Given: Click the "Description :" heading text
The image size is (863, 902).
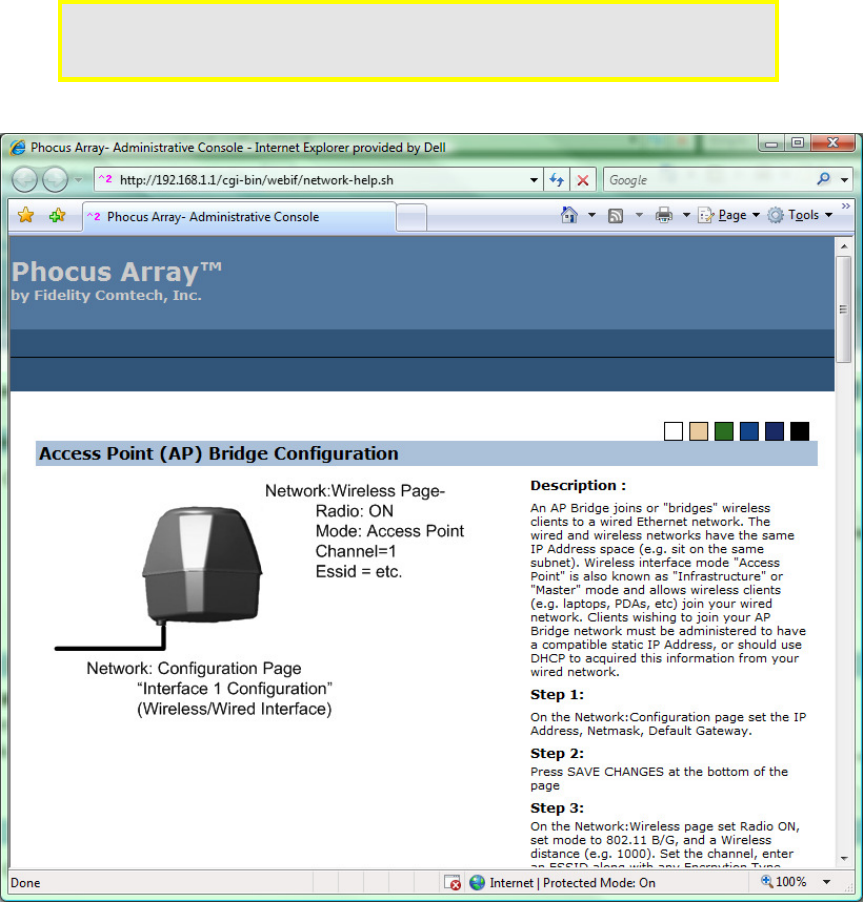Looking at the screenshot, I should pyautogui.click(x=578, y=486).
